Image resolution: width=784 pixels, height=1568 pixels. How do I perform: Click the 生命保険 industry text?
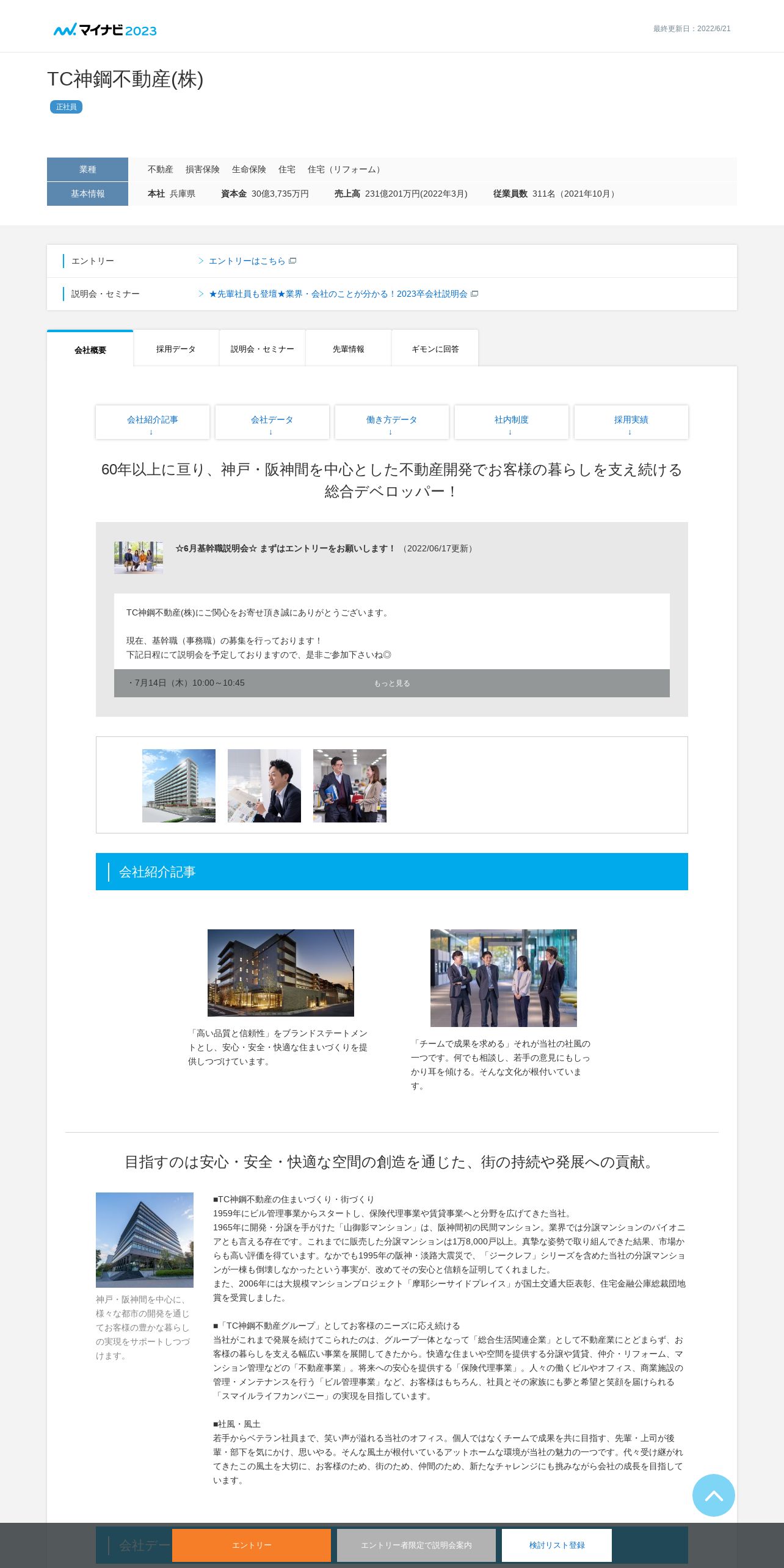pos(249,169)
